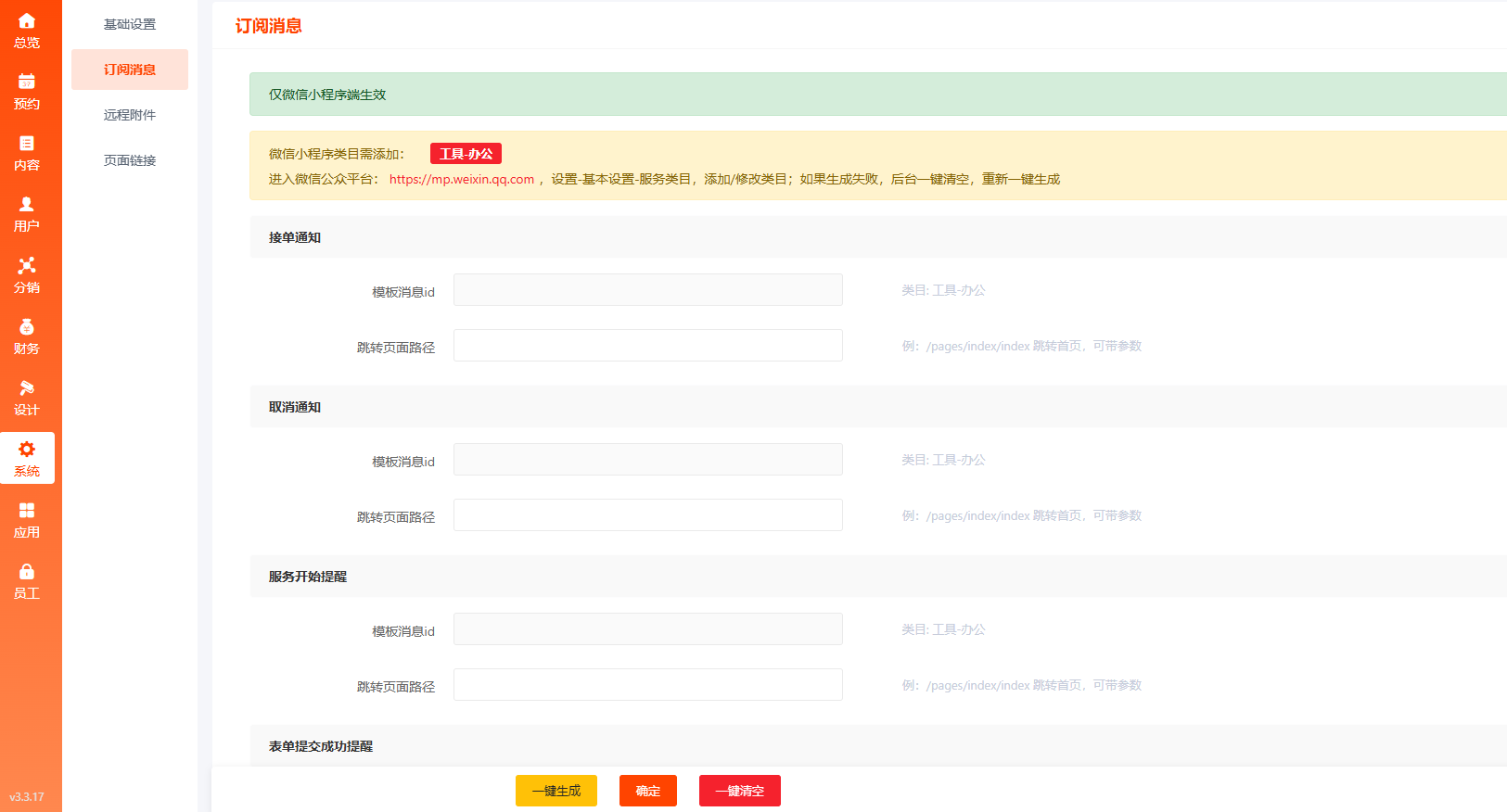Click 模板消息id field under 取消通知
1507x812 pixels.
click(647, 460)
